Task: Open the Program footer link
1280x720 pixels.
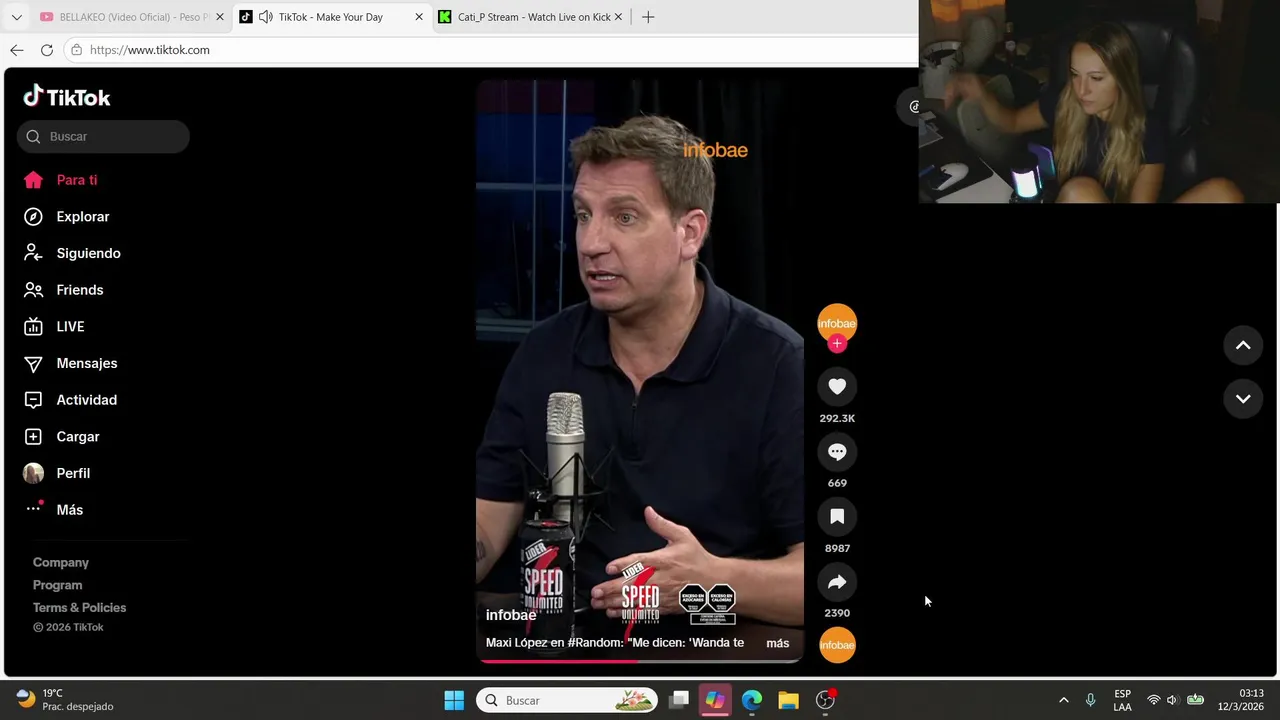Action: point(57,585)
